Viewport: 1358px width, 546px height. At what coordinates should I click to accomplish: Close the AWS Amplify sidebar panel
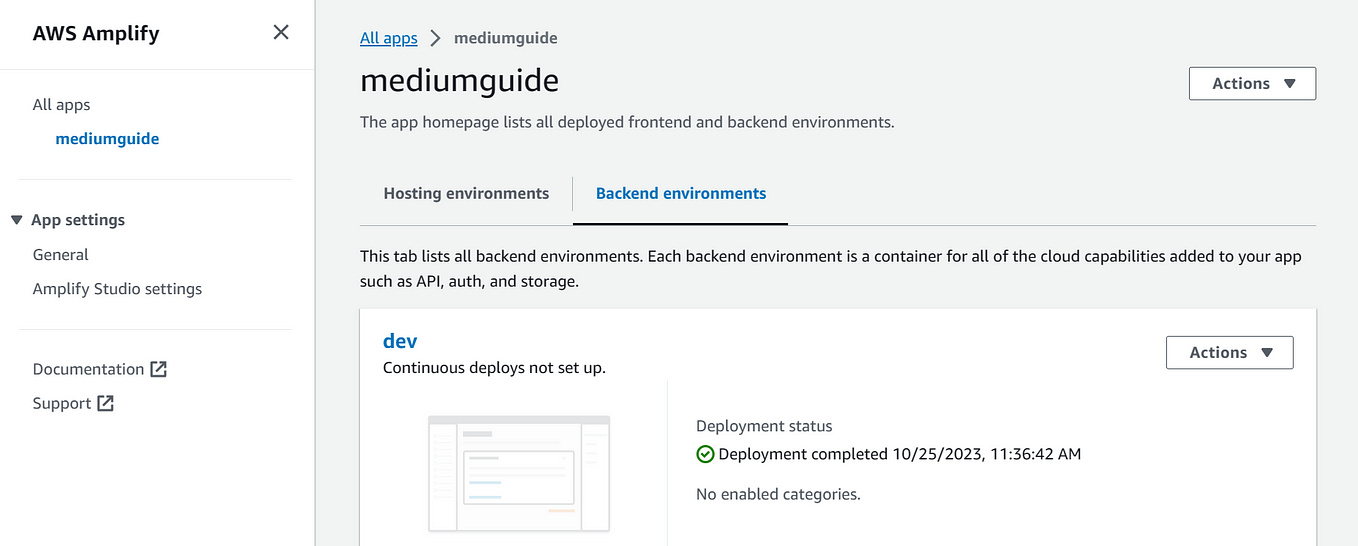tap(281, 32)
